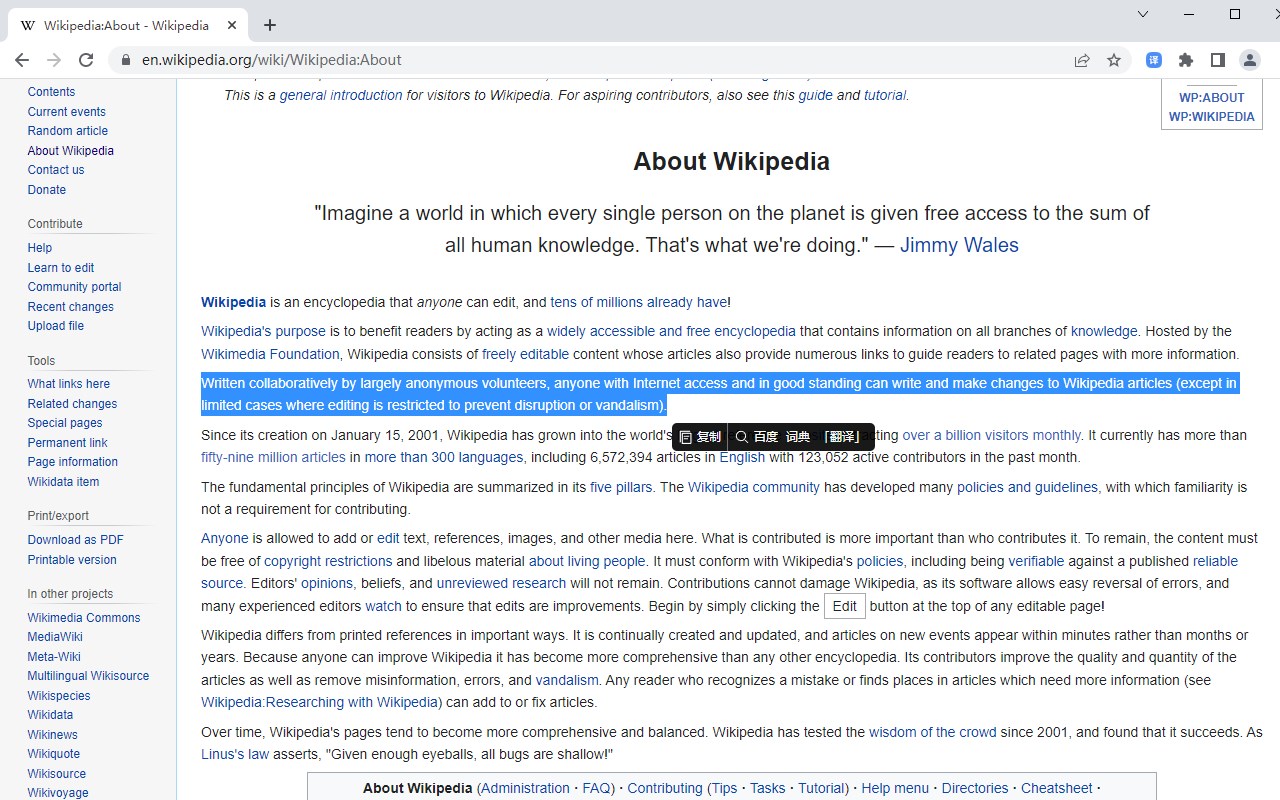The height and width of the screenshot is (800, 1280).
Task: Open five pillars link
Action: click(621, 487)
